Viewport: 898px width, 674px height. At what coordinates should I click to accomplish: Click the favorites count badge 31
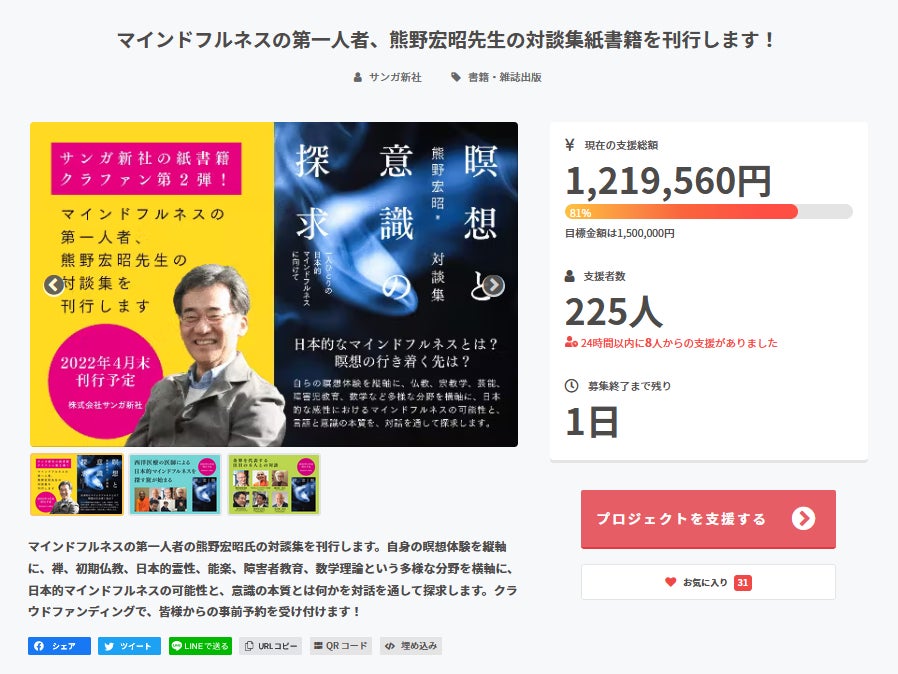(x=743, y=582)
